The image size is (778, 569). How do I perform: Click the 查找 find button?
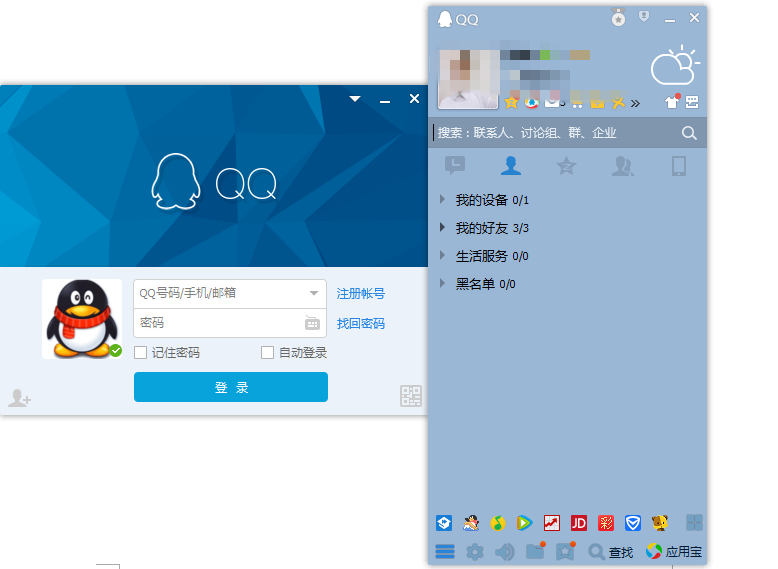tap(611, 552)
